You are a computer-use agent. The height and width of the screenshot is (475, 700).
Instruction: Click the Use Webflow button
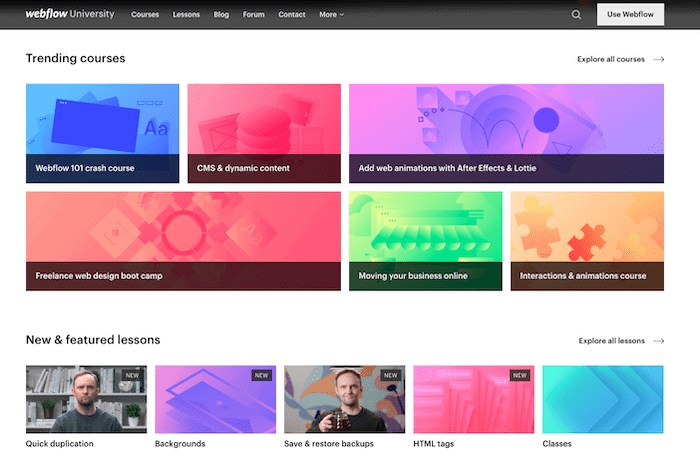point(630,14)
